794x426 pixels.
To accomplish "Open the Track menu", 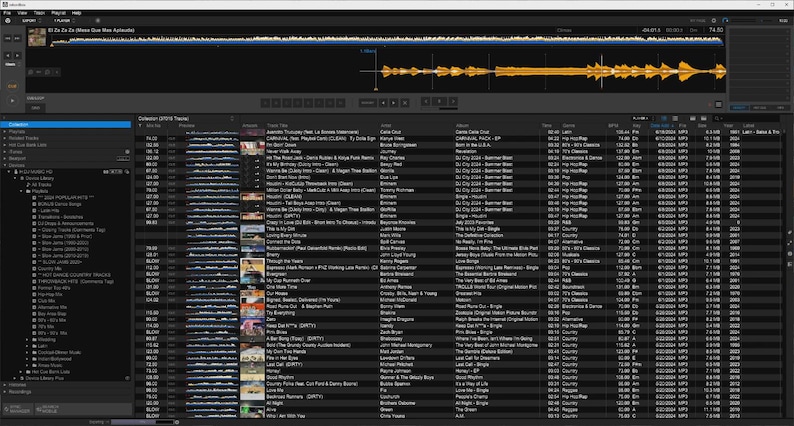I will [x=39, y=13].
